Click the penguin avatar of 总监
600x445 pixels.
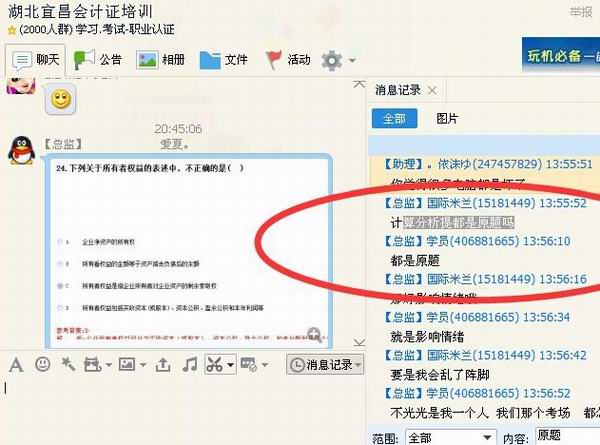21,150
